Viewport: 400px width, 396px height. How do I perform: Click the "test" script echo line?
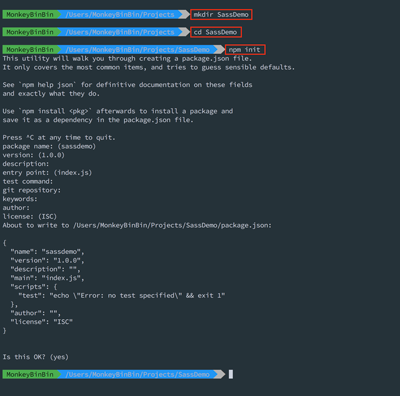(122, 296)
